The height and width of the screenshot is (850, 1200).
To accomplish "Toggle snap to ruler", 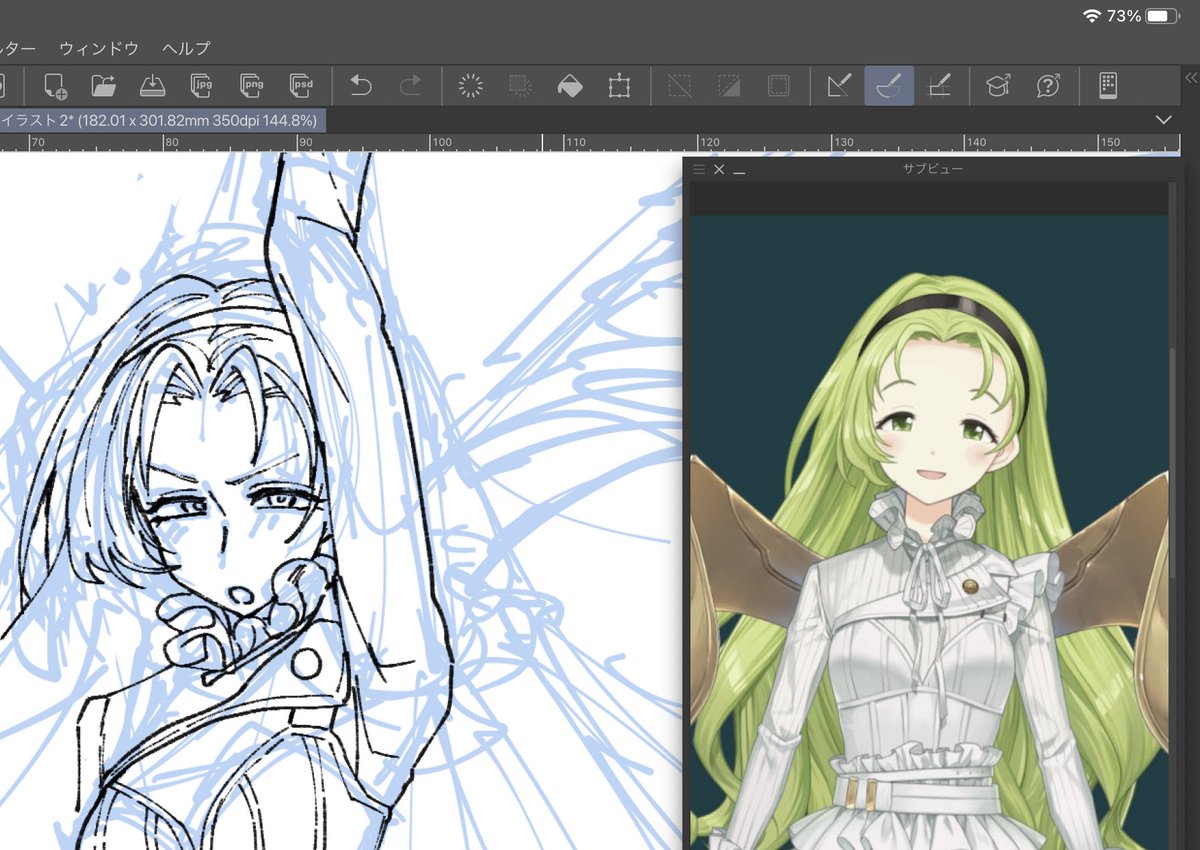I will point(840,86).
